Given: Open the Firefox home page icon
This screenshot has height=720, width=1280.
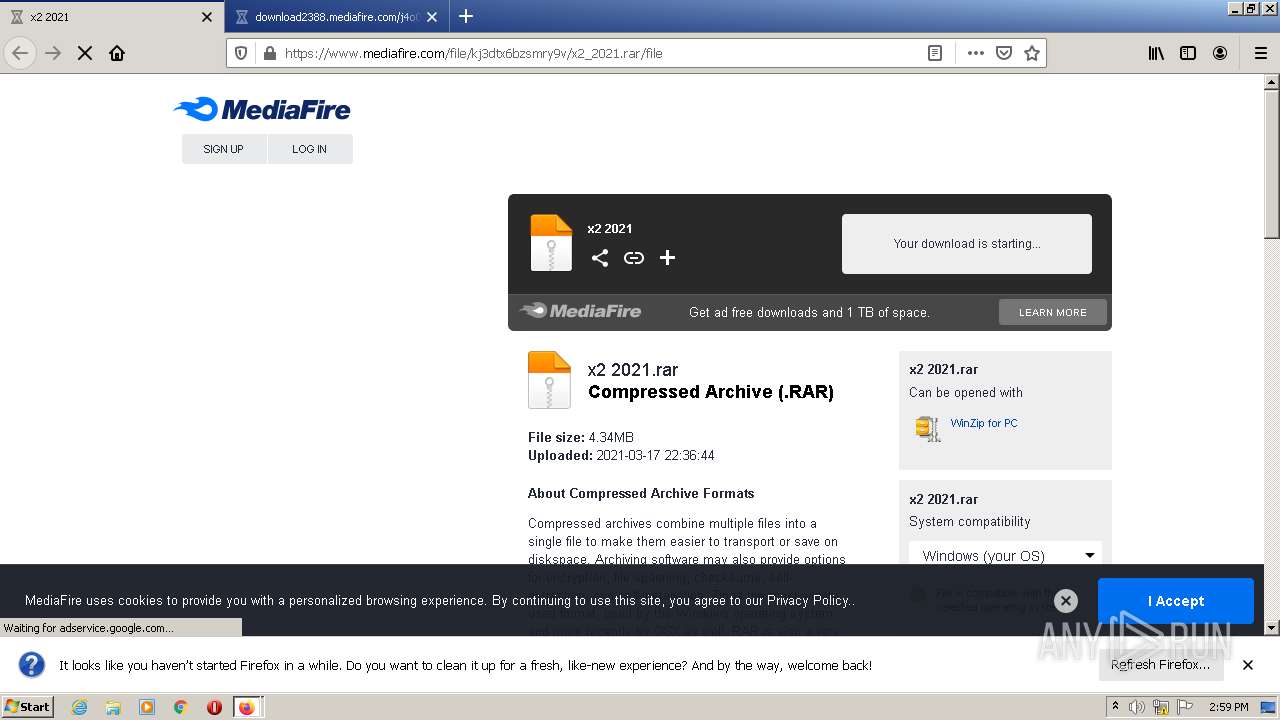Looking at the screenshot, I should tap(117, 53).
